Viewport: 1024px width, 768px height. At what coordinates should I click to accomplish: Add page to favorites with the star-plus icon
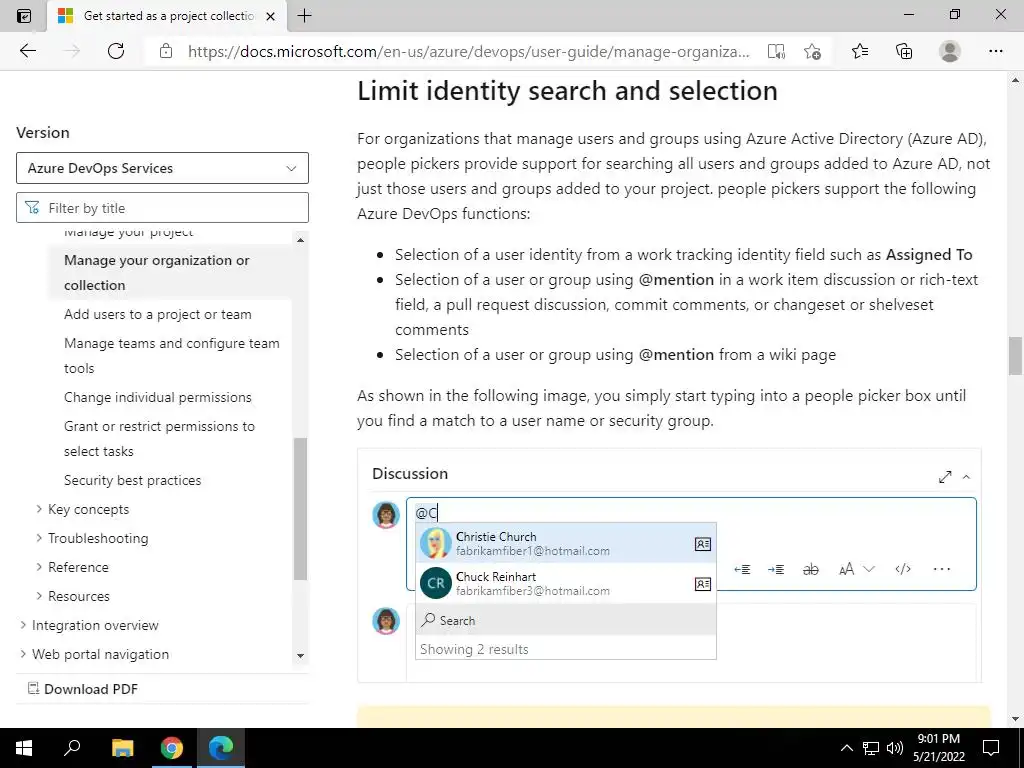pos(812,52)
